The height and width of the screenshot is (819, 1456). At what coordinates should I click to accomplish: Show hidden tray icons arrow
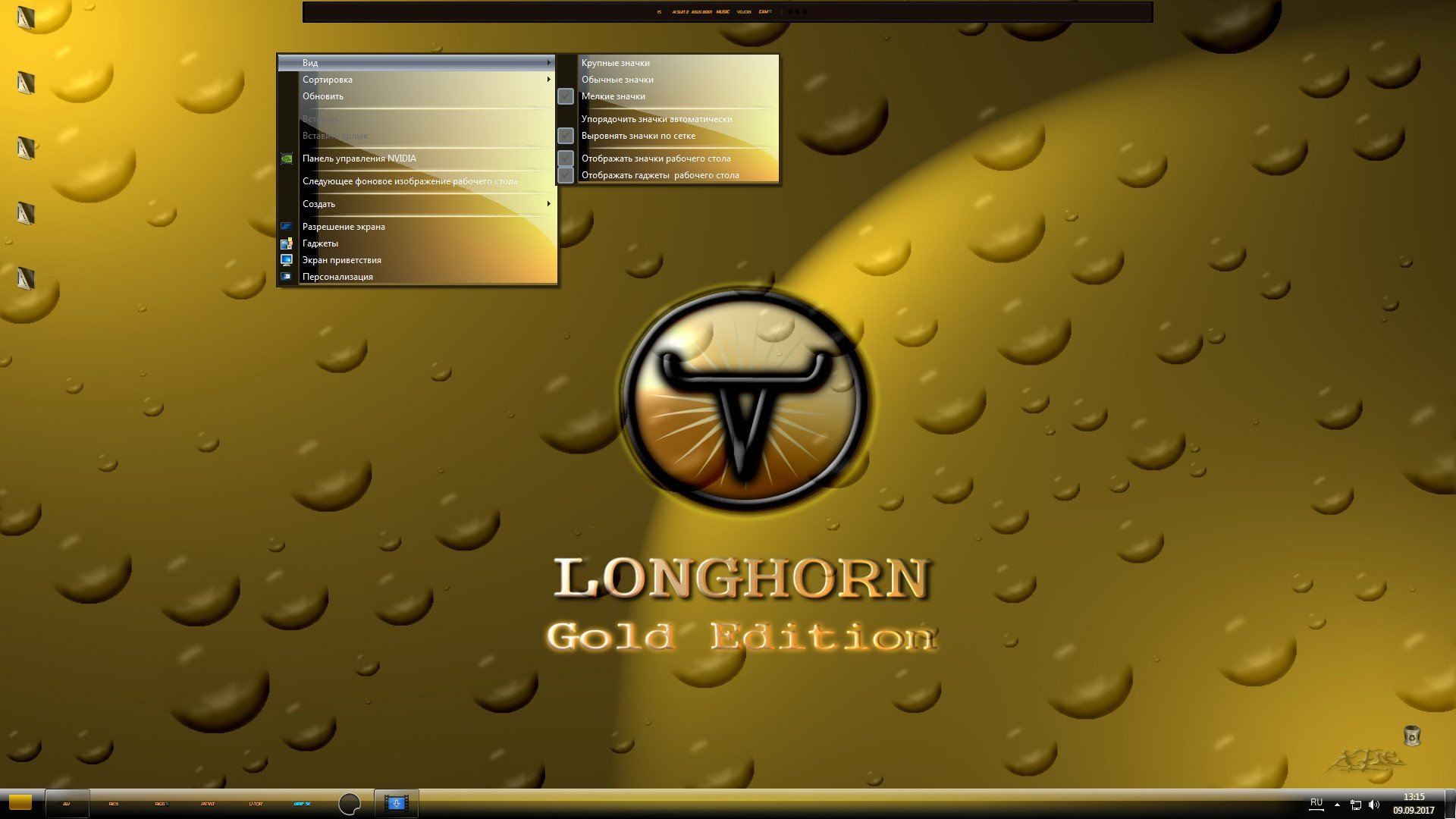[x=1337, y=805]
